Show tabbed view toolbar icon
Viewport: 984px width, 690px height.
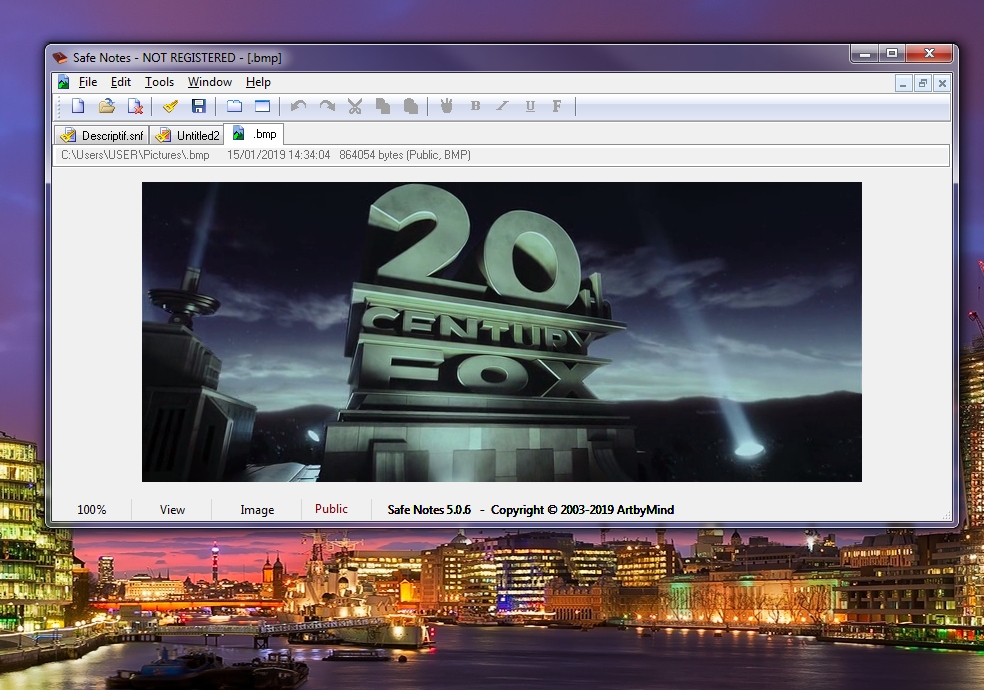click(234, 106)
